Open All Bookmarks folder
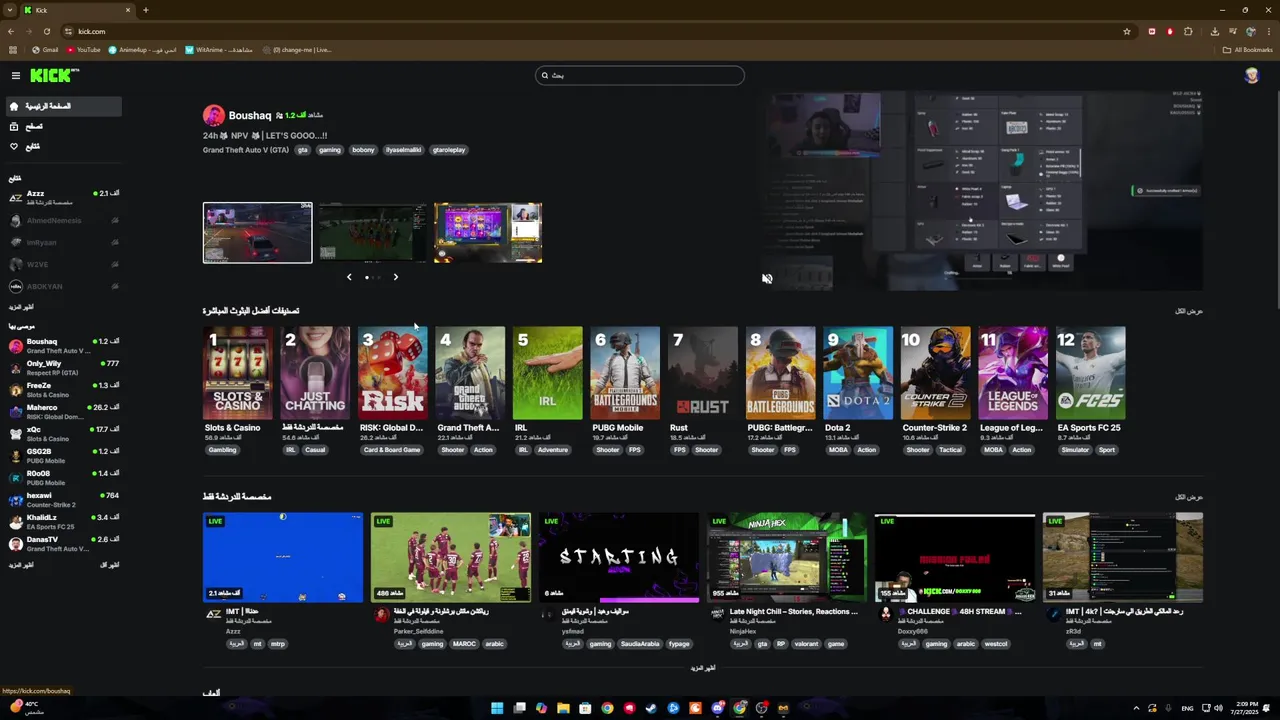 coord(1248,50)
